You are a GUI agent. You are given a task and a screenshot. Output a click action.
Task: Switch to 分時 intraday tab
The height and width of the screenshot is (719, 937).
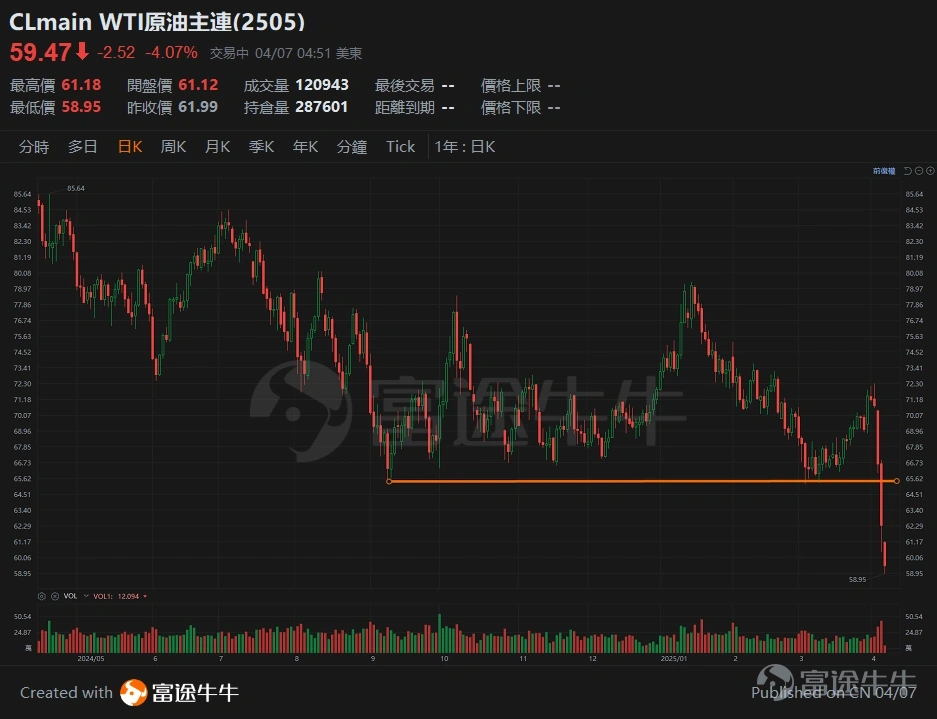click(x=34, y=146)
